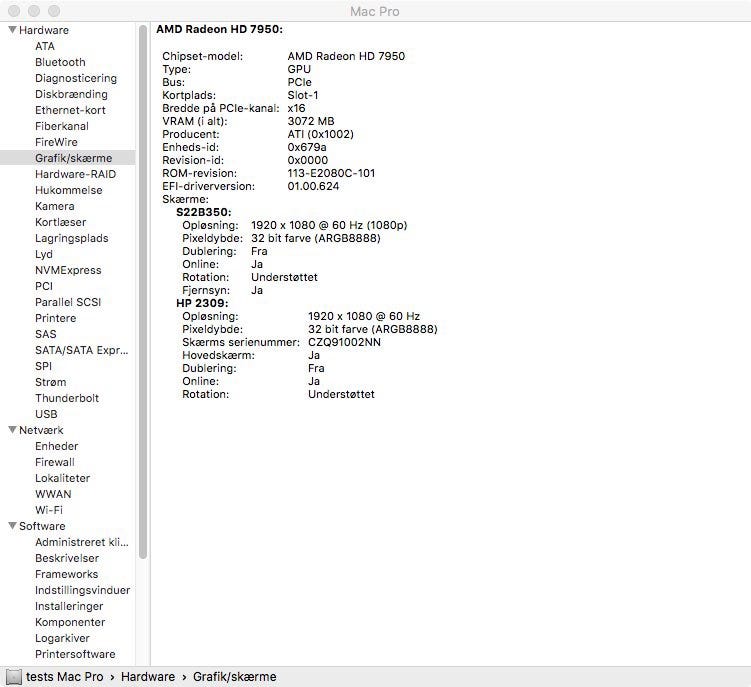Select Parallel SCSI entry
This screenshot has height=687, width=751.
click(68, 302)
